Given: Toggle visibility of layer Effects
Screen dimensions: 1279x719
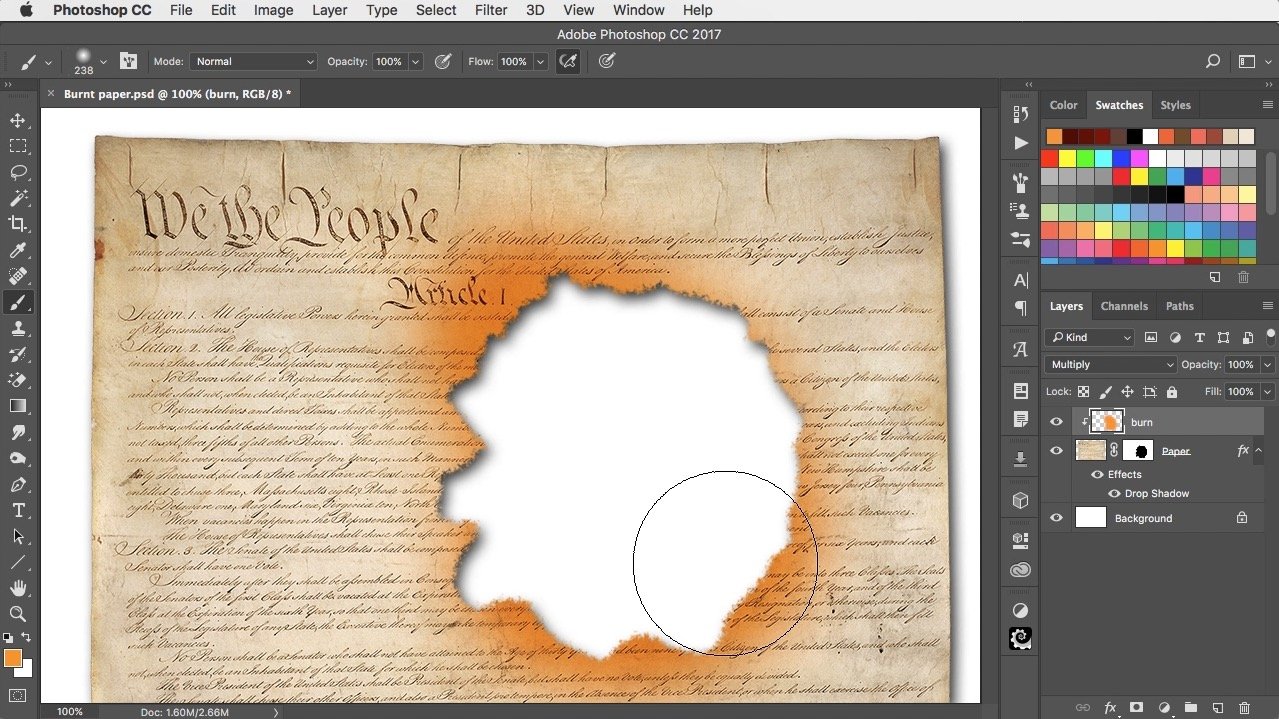Looking at the screenshot, I should [1097, 474].
